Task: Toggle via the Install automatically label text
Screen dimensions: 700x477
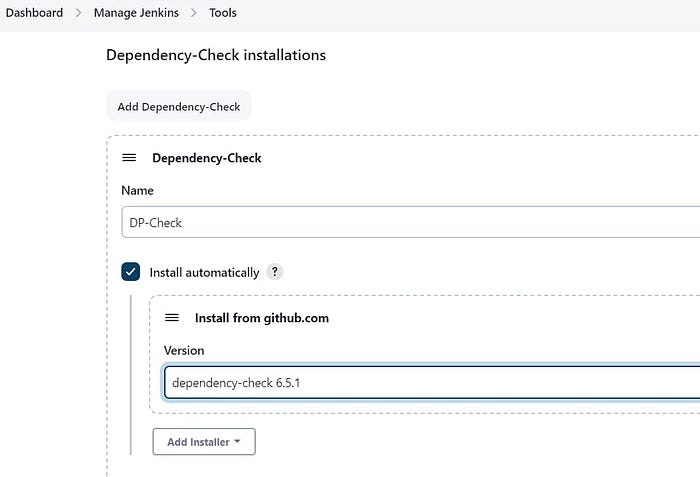Action: 204,272
